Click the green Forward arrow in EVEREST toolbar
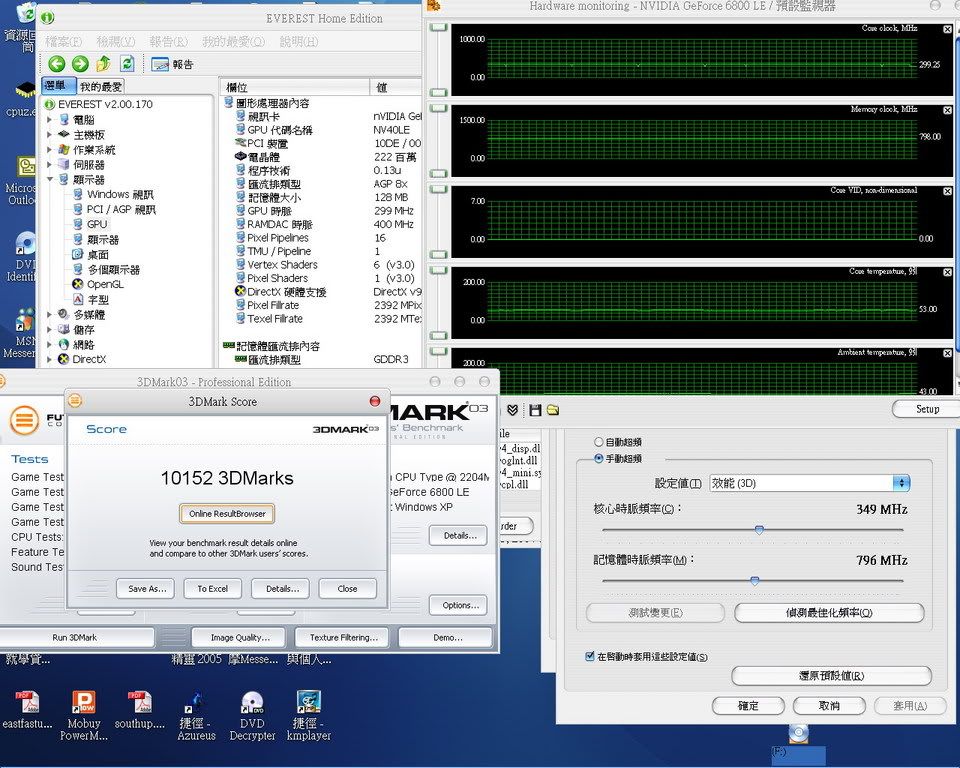 80,64
